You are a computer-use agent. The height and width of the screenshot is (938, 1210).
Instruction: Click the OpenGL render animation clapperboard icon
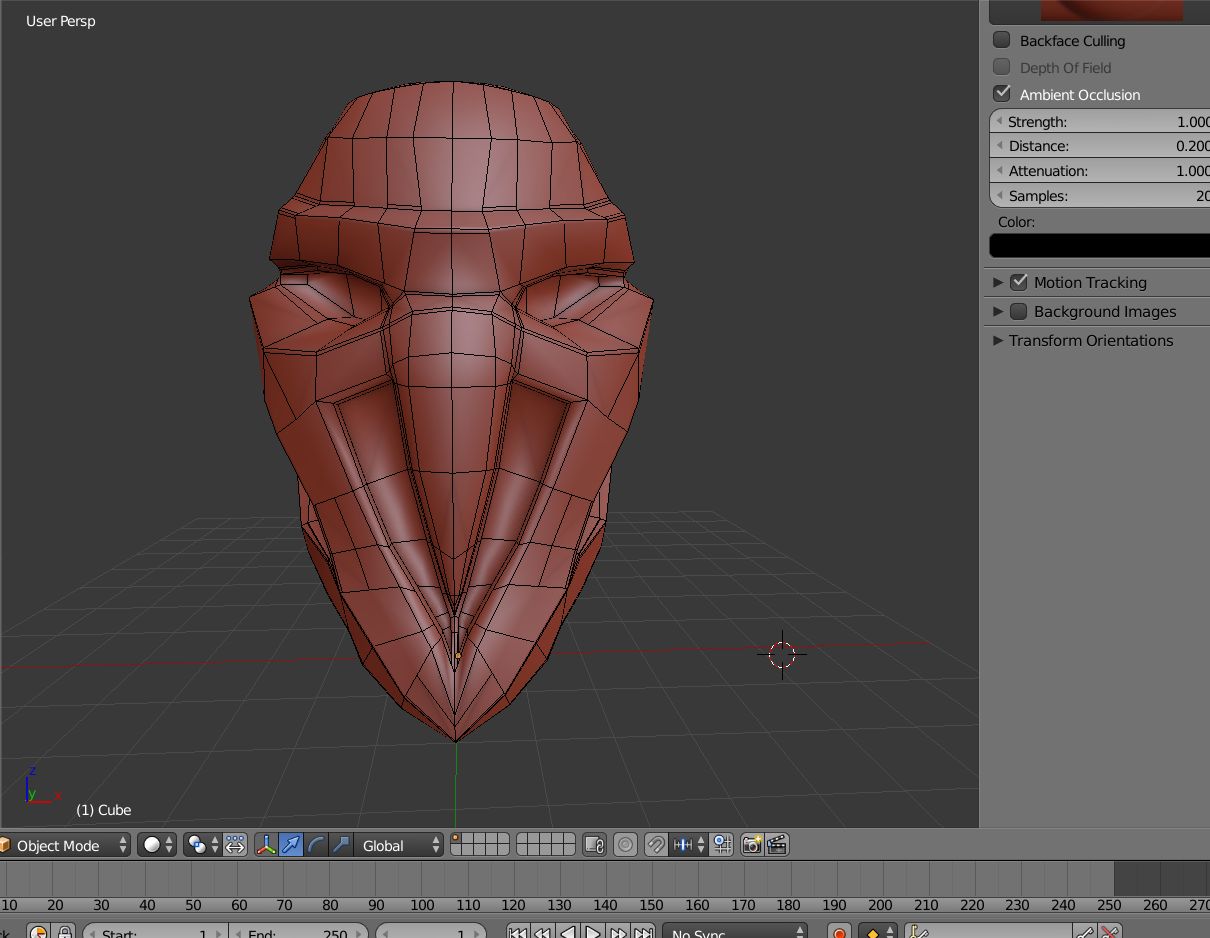(777, 845)
